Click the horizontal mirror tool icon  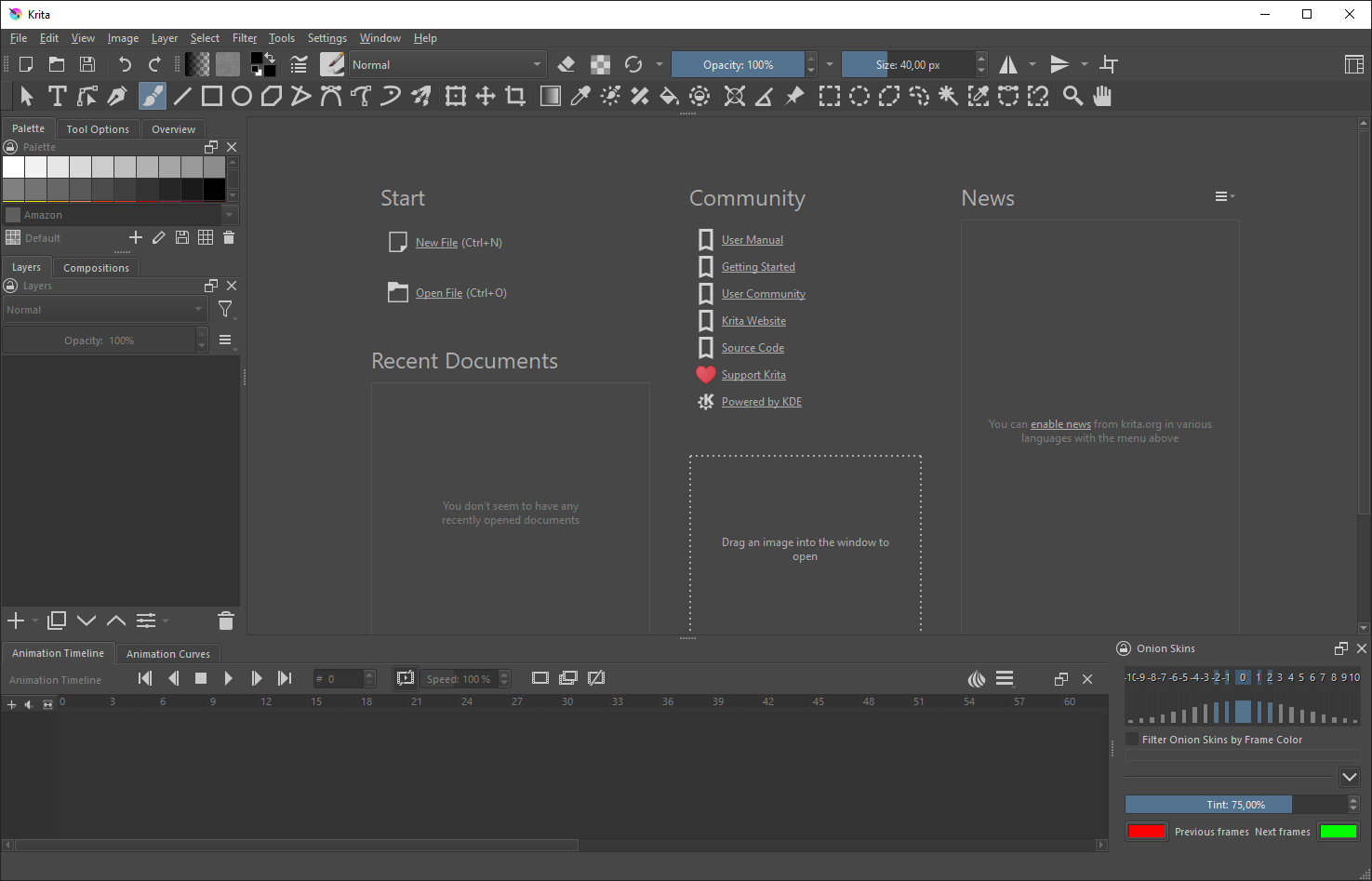click(1008, 64)
